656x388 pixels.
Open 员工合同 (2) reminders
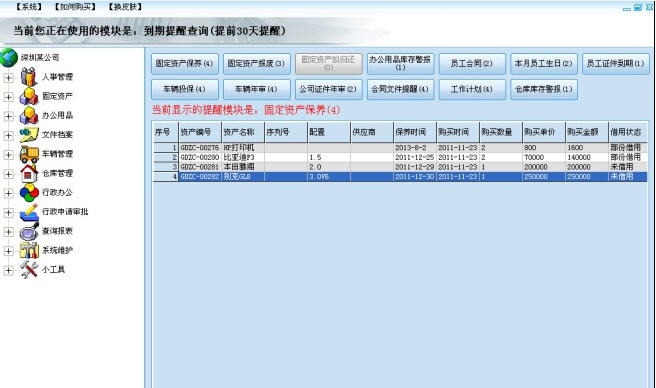[472, 64]
